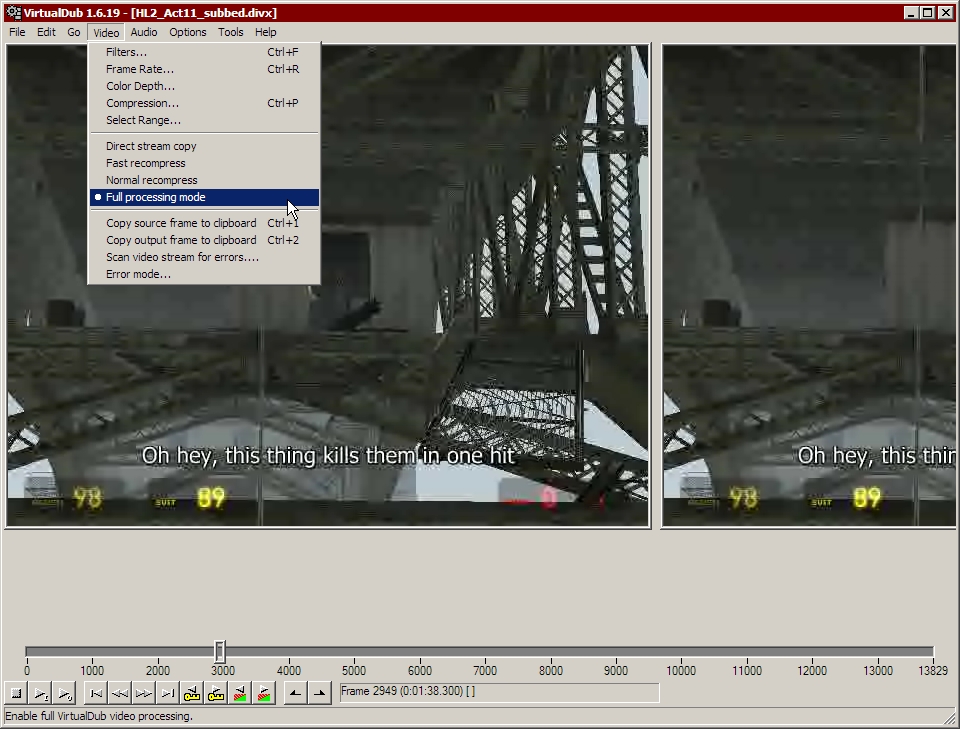Open the Tools menu
The height and width of the screenshot is (729, 960).
[x=231, y=32]
